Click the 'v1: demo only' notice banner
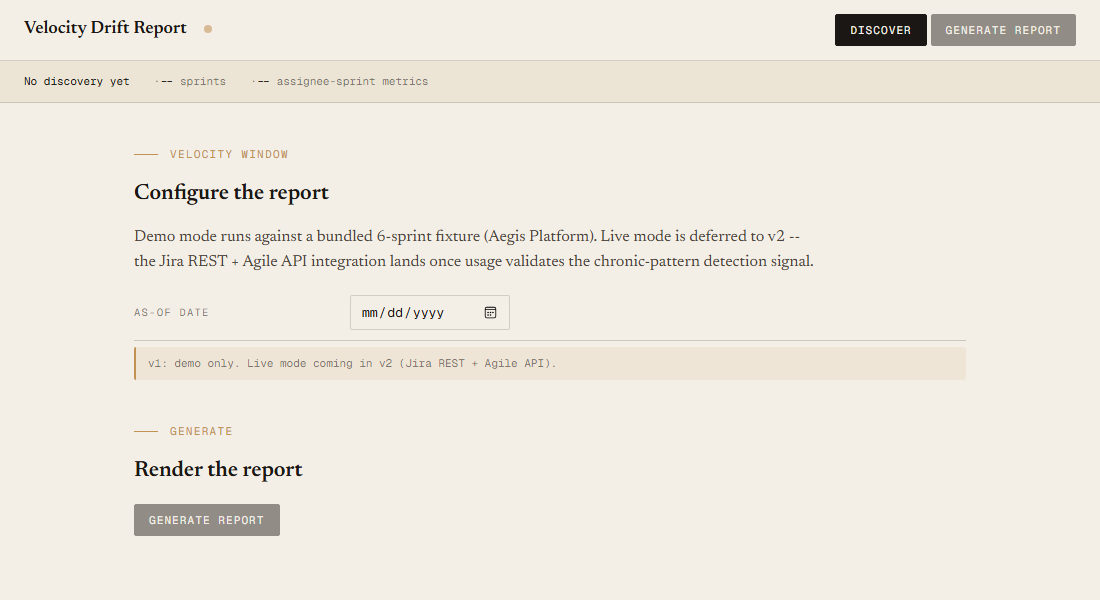The height and width of the screenshot is (600, 1100). (550, 364)
